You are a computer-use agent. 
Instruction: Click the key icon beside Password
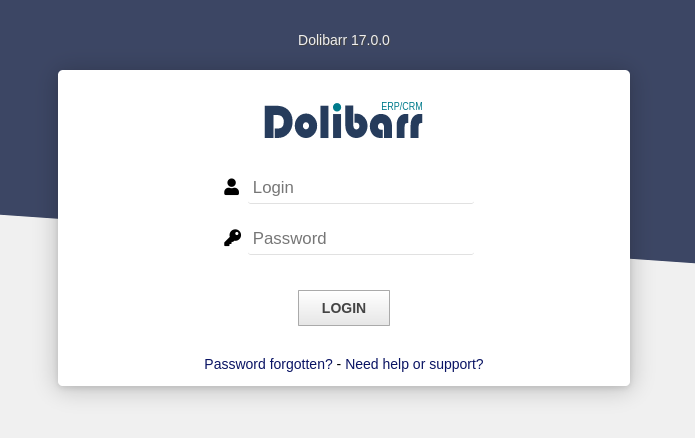tap(233, 238)
